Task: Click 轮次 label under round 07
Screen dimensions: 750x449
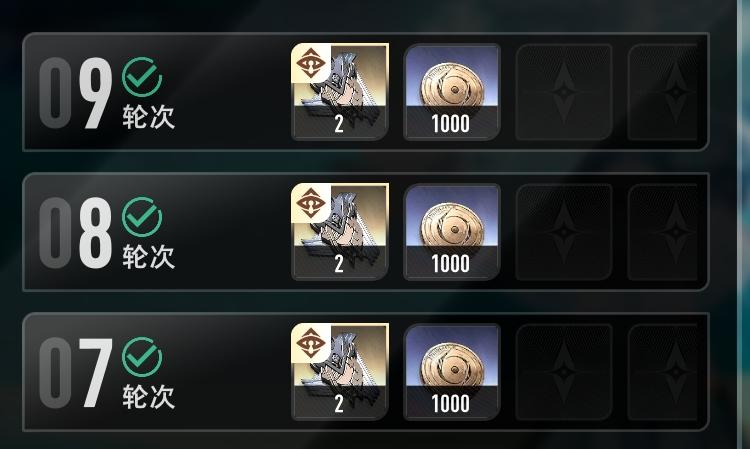Action: point(148,396)
